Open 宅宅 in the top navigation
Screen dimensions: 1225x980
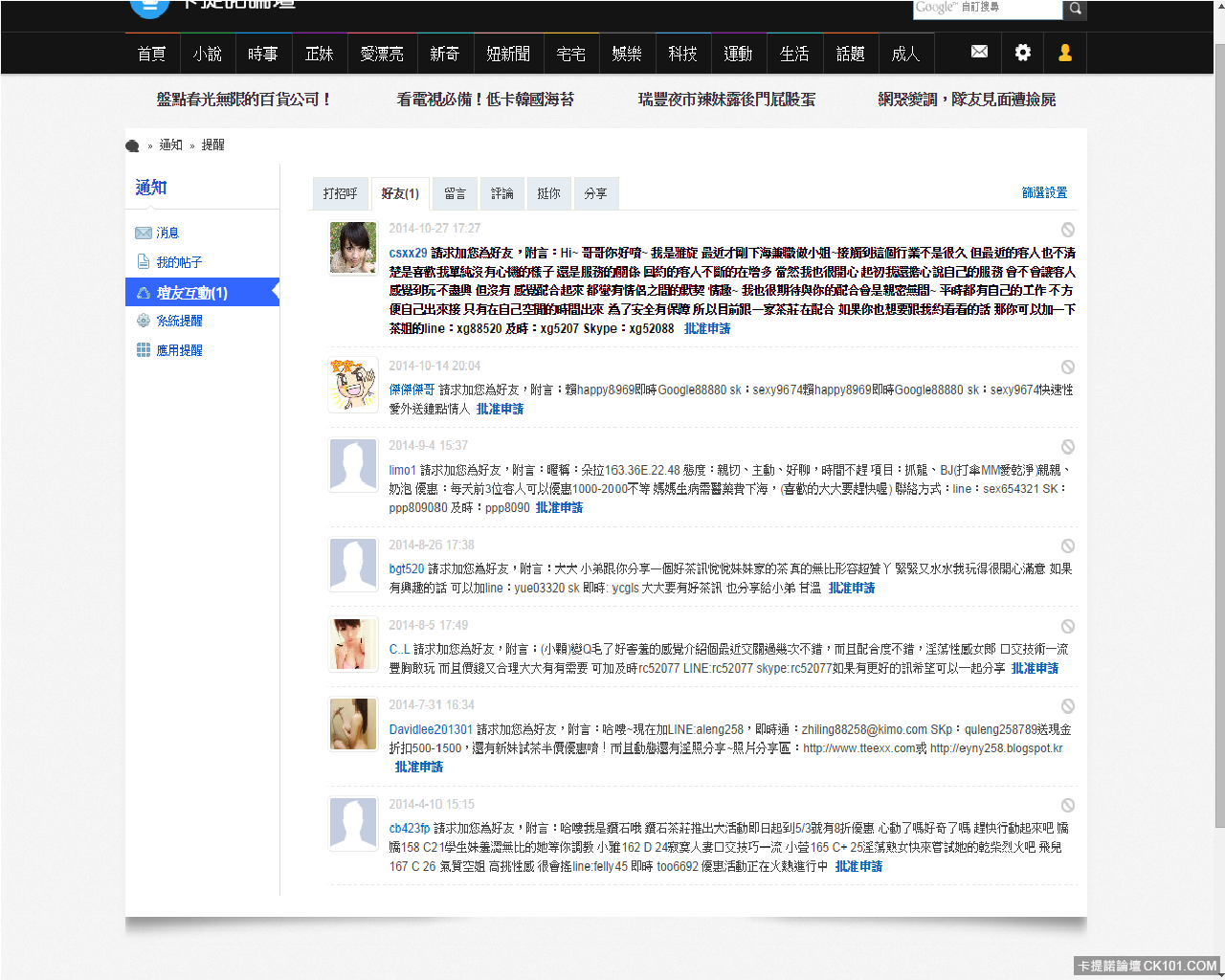click(x=571, y=54)
